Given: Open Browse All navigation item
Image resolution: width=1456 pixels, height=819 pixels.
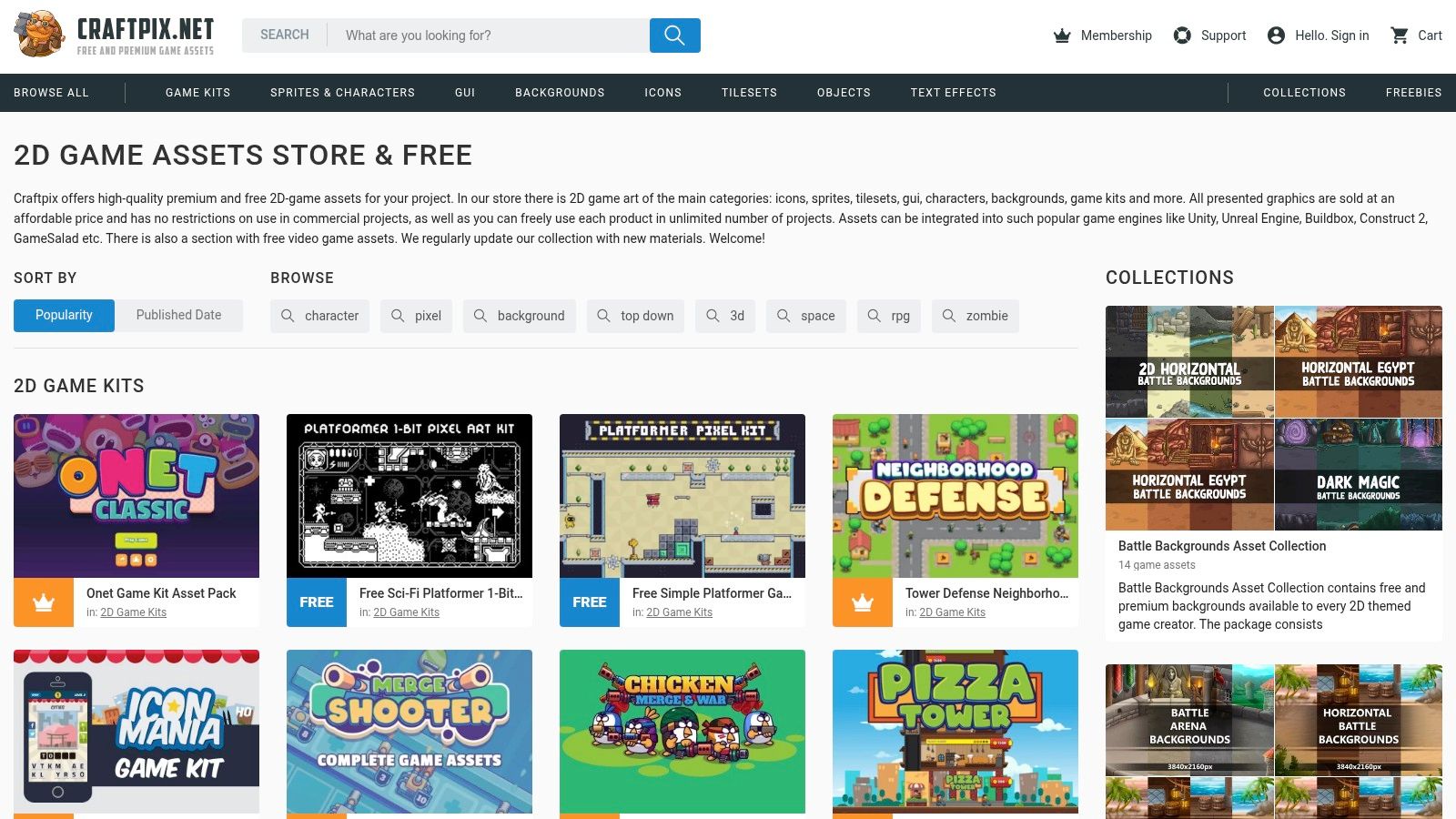Looking at the screenshot, I should (x=51, y=93).
